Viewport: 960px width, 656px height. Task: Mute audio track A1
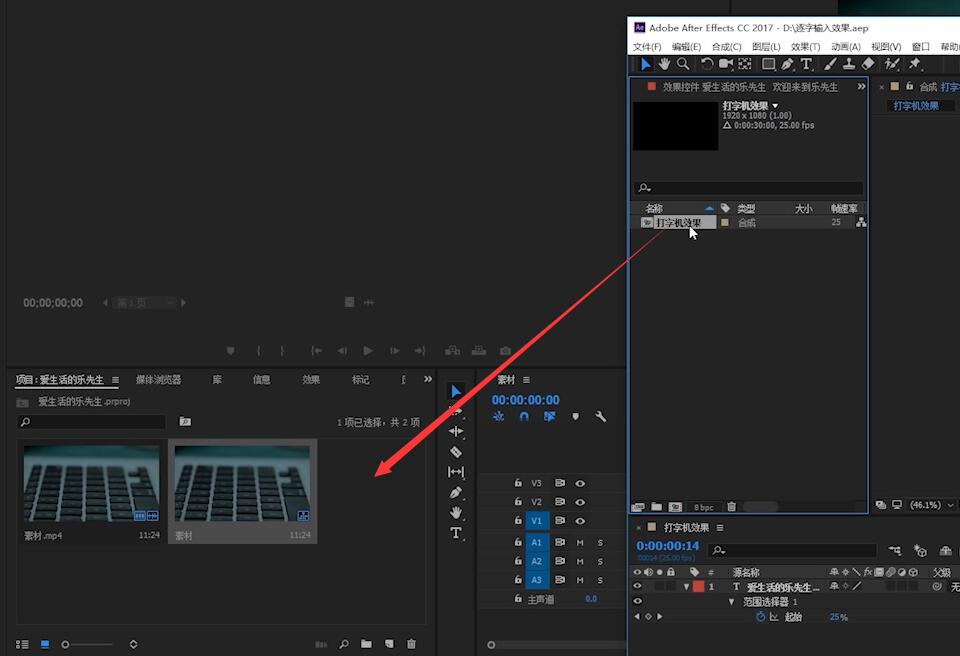click(x=580, y=543)
